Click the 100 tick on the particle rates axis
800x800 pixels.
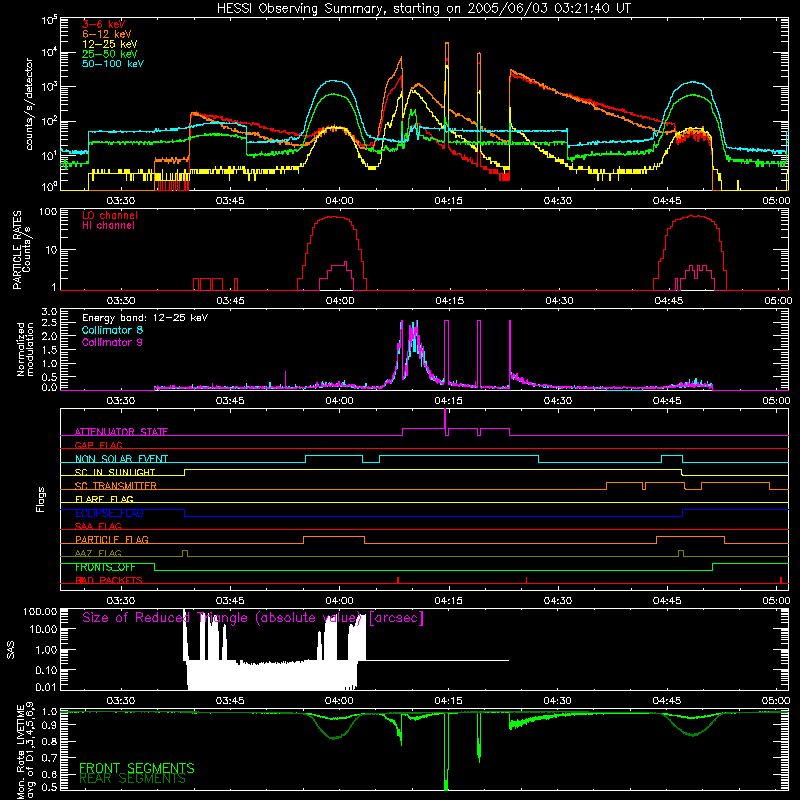tap(49, 211)
